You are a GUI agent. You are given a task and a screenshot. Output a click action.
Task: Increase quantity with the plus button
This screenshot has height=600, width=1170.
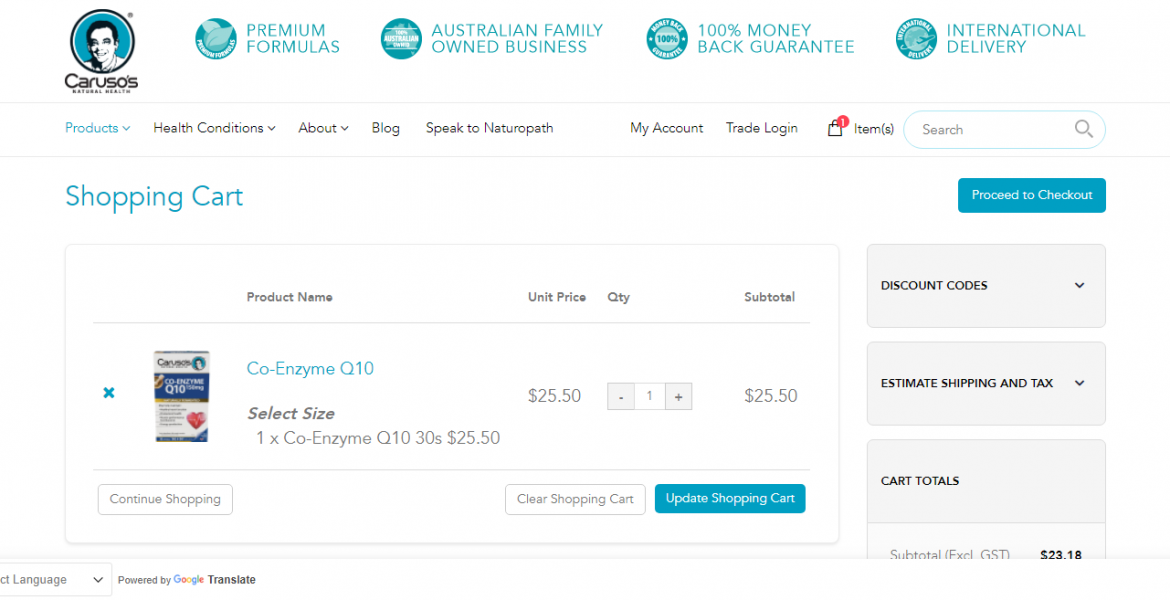[678, 397]
